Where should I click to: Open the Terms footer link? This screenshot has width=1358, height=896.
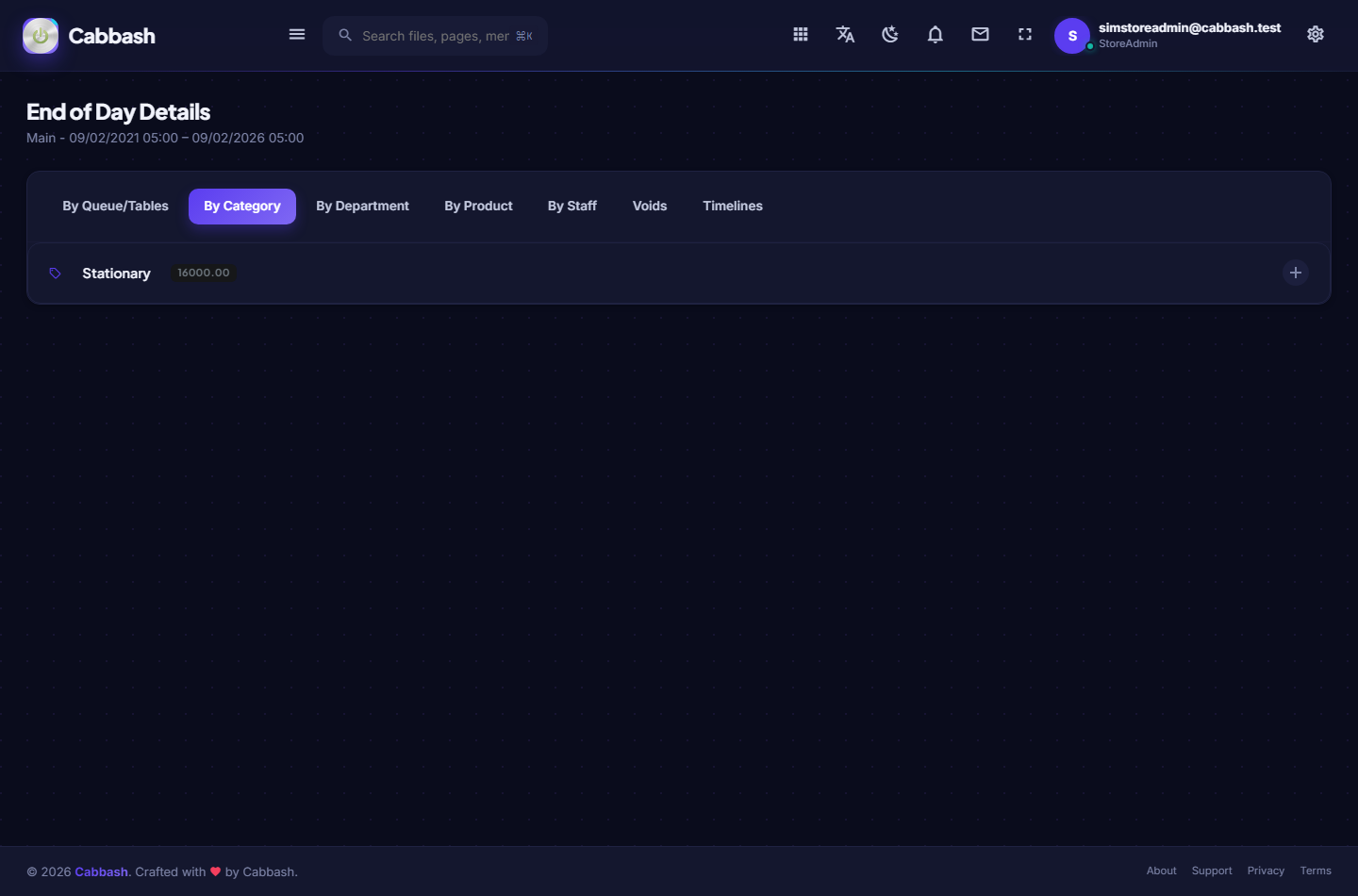pos(1316,871)
